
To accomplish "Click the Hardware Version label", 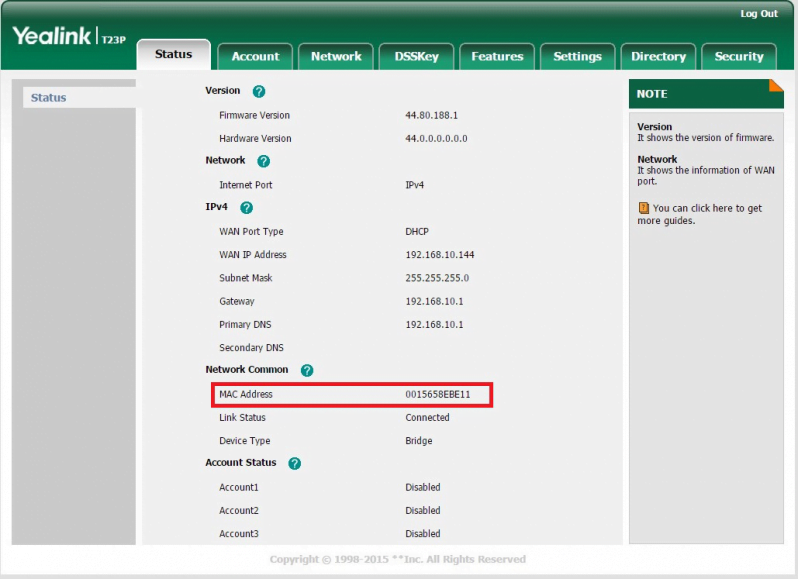I will pos(255,138).
